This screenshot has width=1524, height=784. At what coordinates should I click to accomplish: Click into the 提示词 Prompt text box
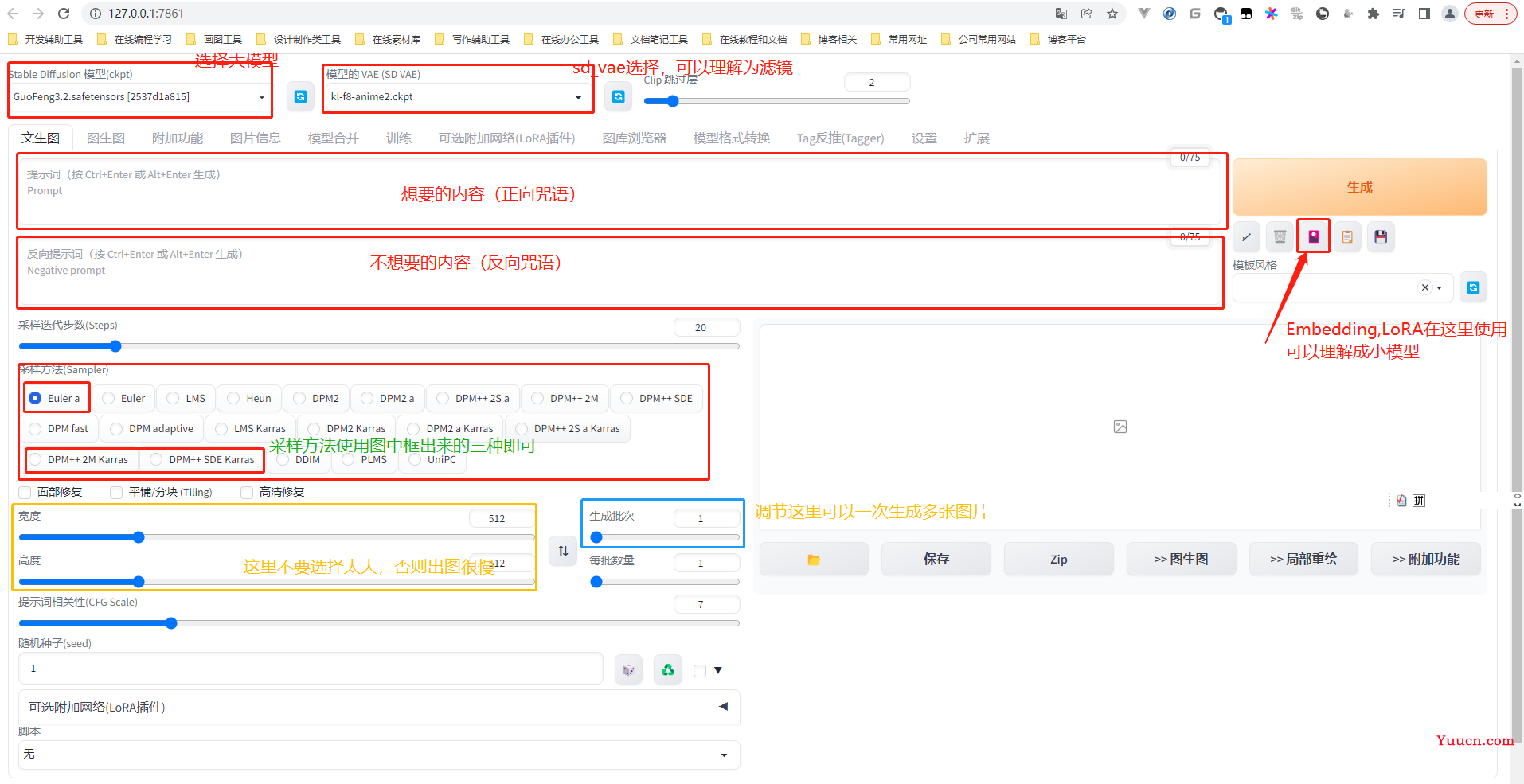coord(619,191)
